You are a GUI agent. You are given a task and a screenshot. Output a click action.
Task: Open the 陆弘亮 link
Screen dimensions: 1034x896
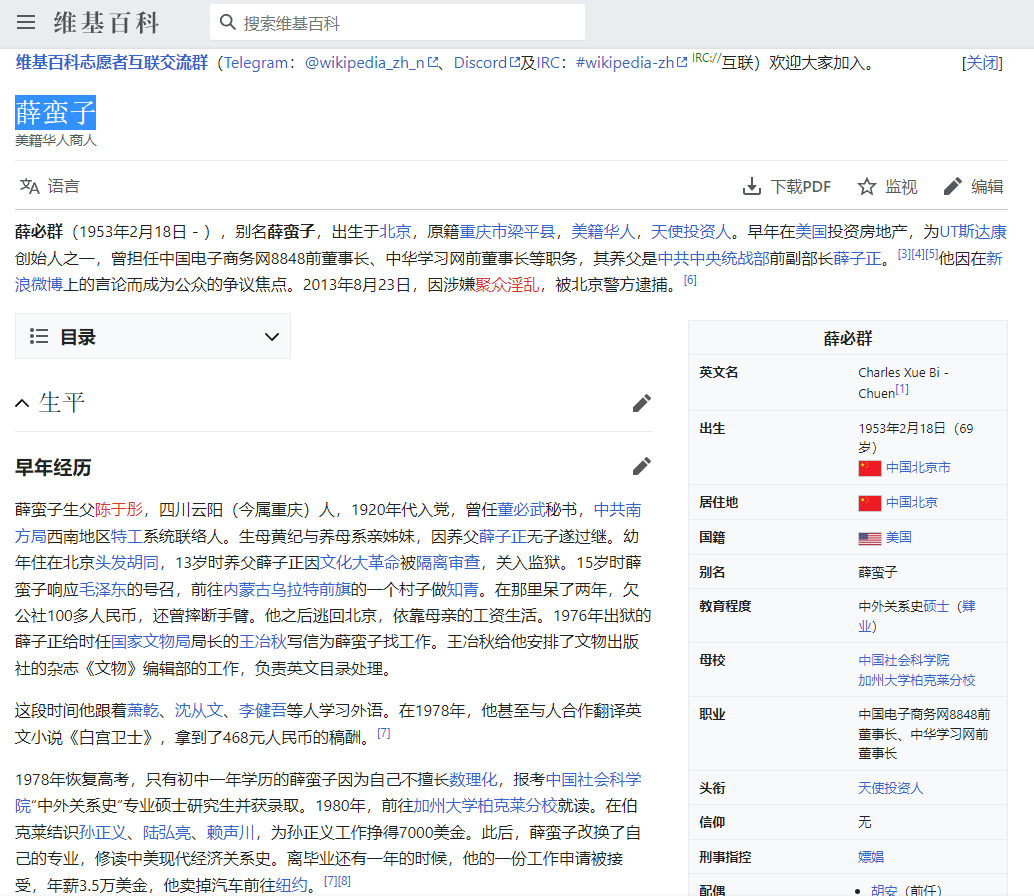[167, 832]
